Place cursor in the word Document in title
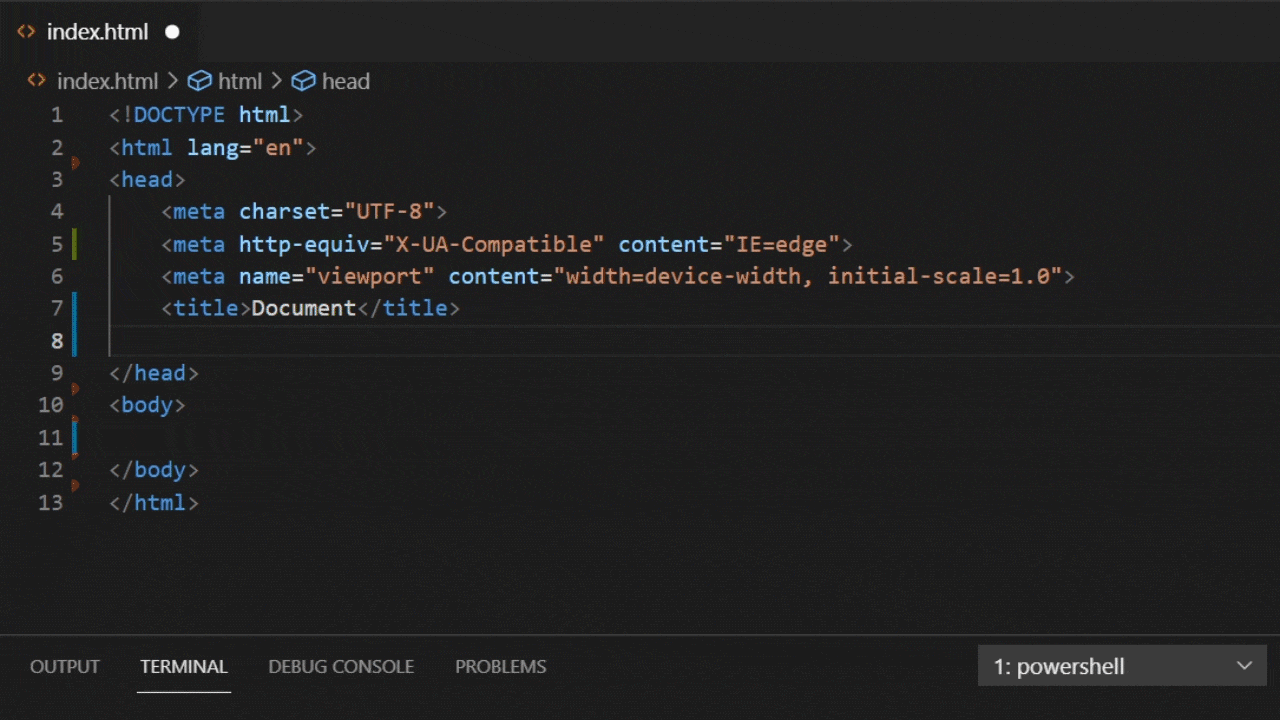Image resolution: width=1280 pixels, height=720 pixels. click(x=303, y=308)
